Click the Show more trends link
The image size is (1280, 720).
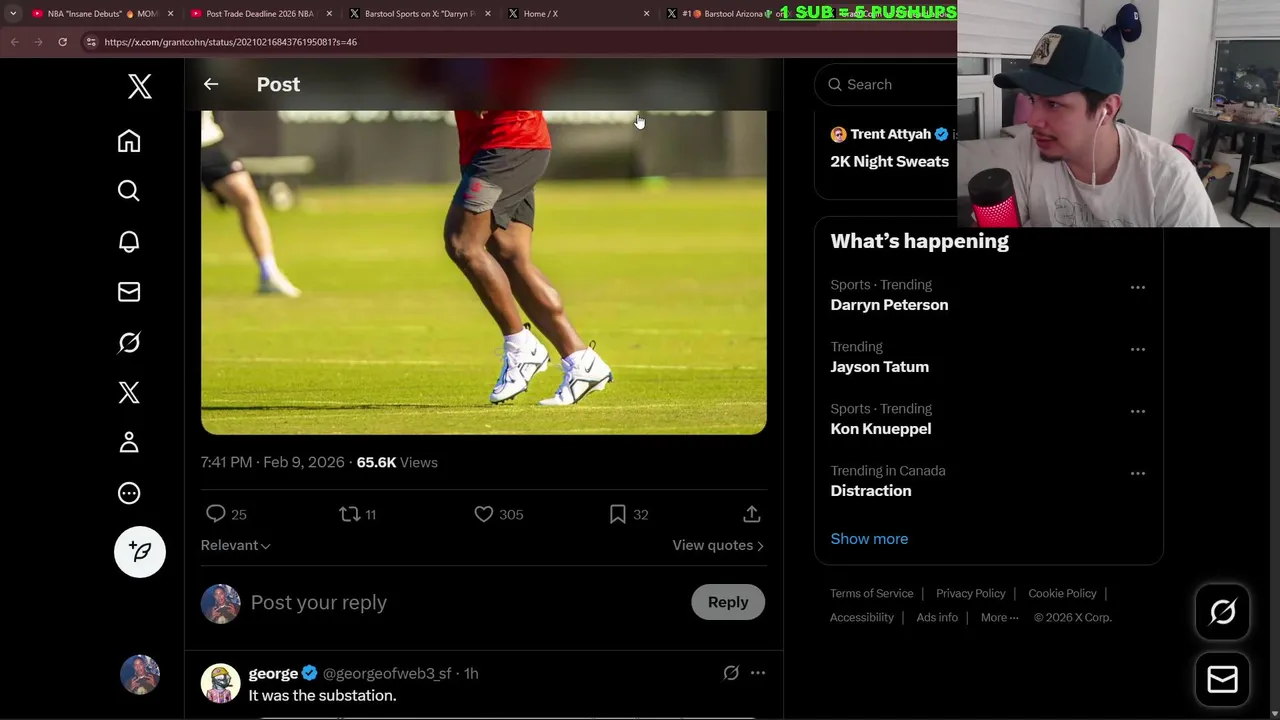tap(869, 539)
